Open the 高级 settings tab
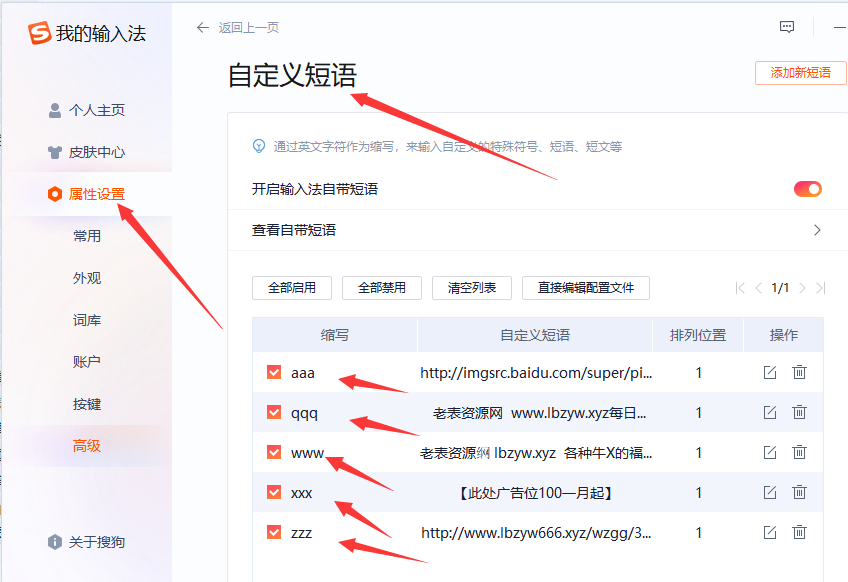The image size is (848, 582). click(x=87, y=446)
